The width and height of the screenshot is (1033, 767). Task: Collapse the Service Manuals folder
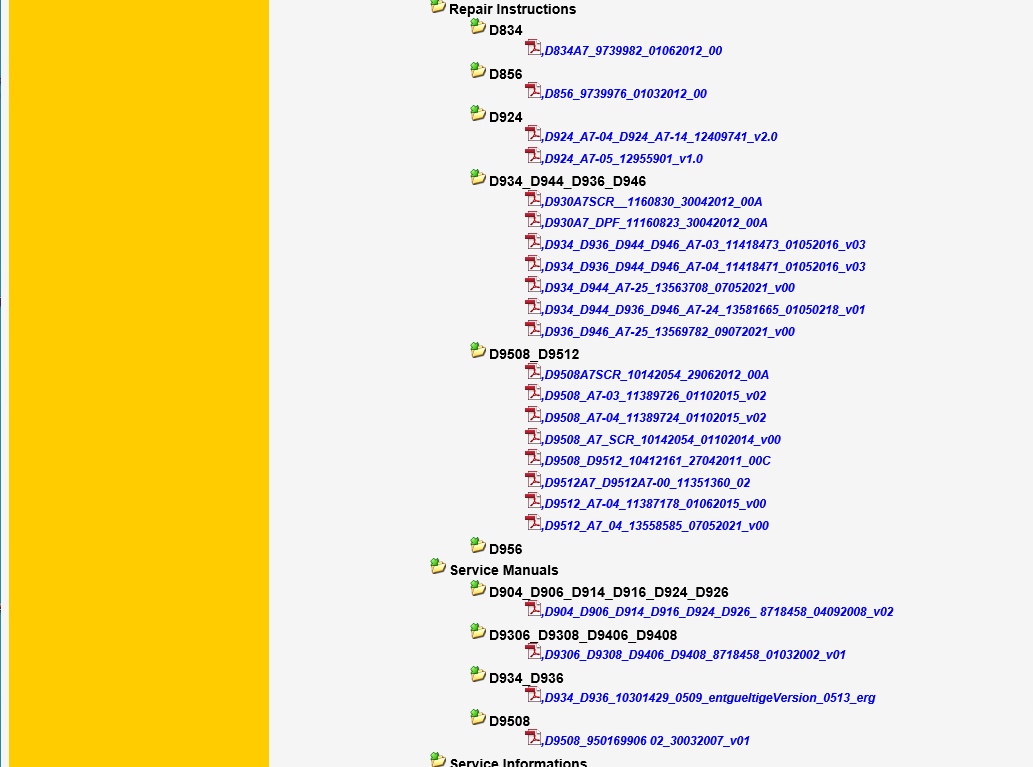pos(438,567)
